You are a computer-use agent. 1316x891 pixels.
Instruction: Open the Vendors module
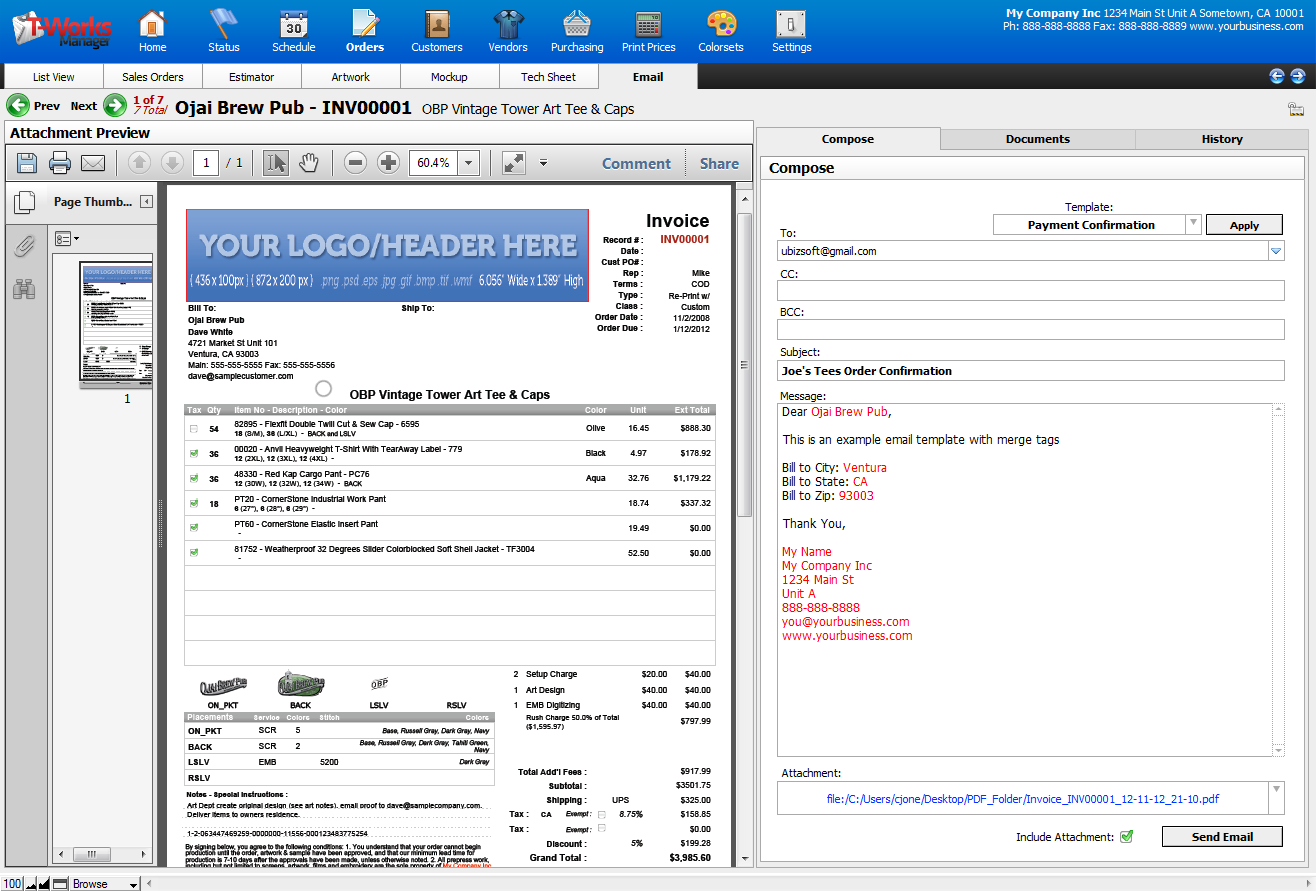coord(508,30)
